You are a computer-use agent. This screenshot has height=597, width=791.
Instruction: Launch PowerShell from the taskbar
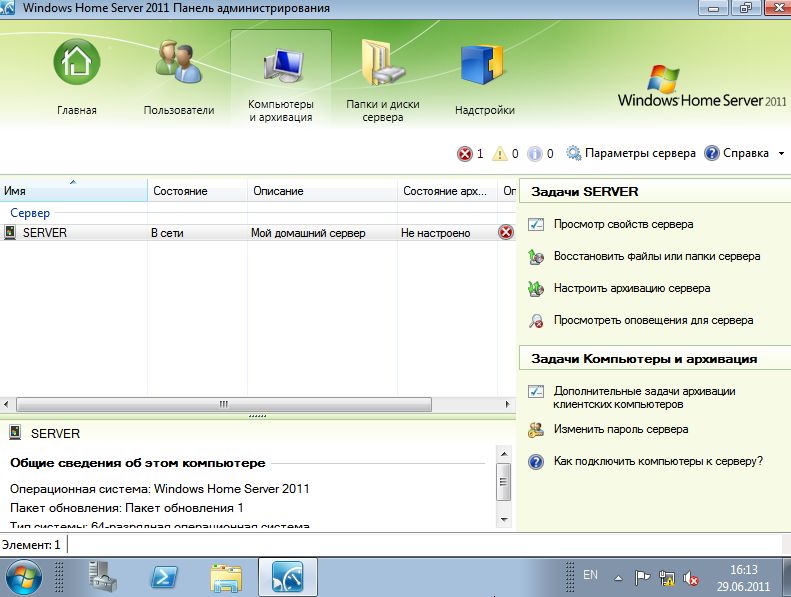pos(164,577)
